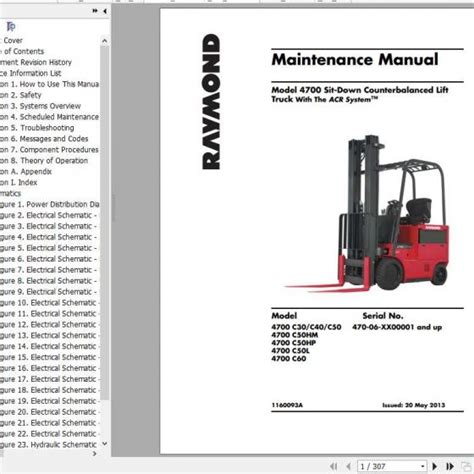The height and width of the screenshot is (474, 474).
Task: Open Figure 20. Electrical Schematic bookmark
Action: tap(49, 412)
